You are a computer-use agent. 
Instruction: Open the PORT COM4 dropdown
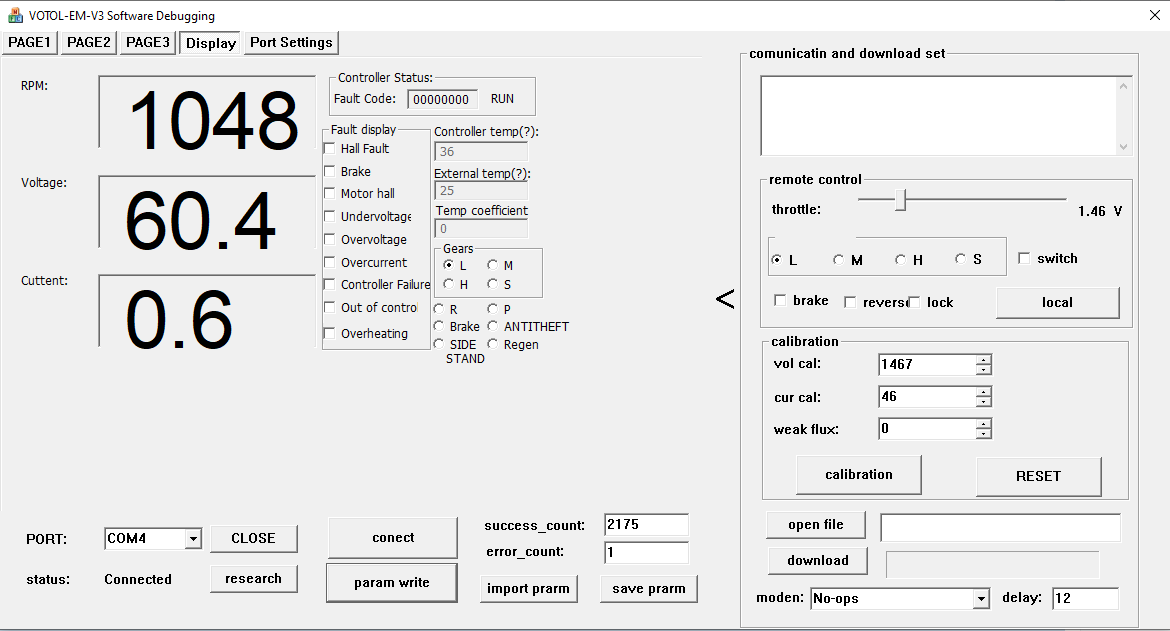coord(192,539)
